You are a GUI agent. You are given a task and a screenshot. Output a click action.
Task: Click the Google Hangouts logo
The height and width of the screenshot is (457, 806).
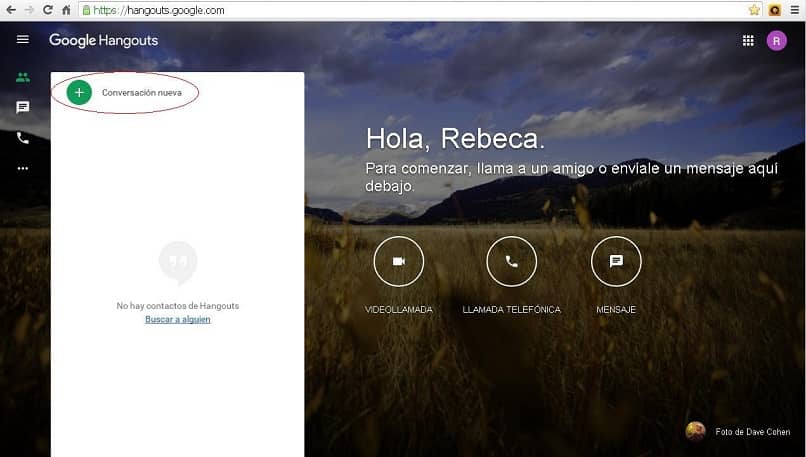click(x=104, y=41)
